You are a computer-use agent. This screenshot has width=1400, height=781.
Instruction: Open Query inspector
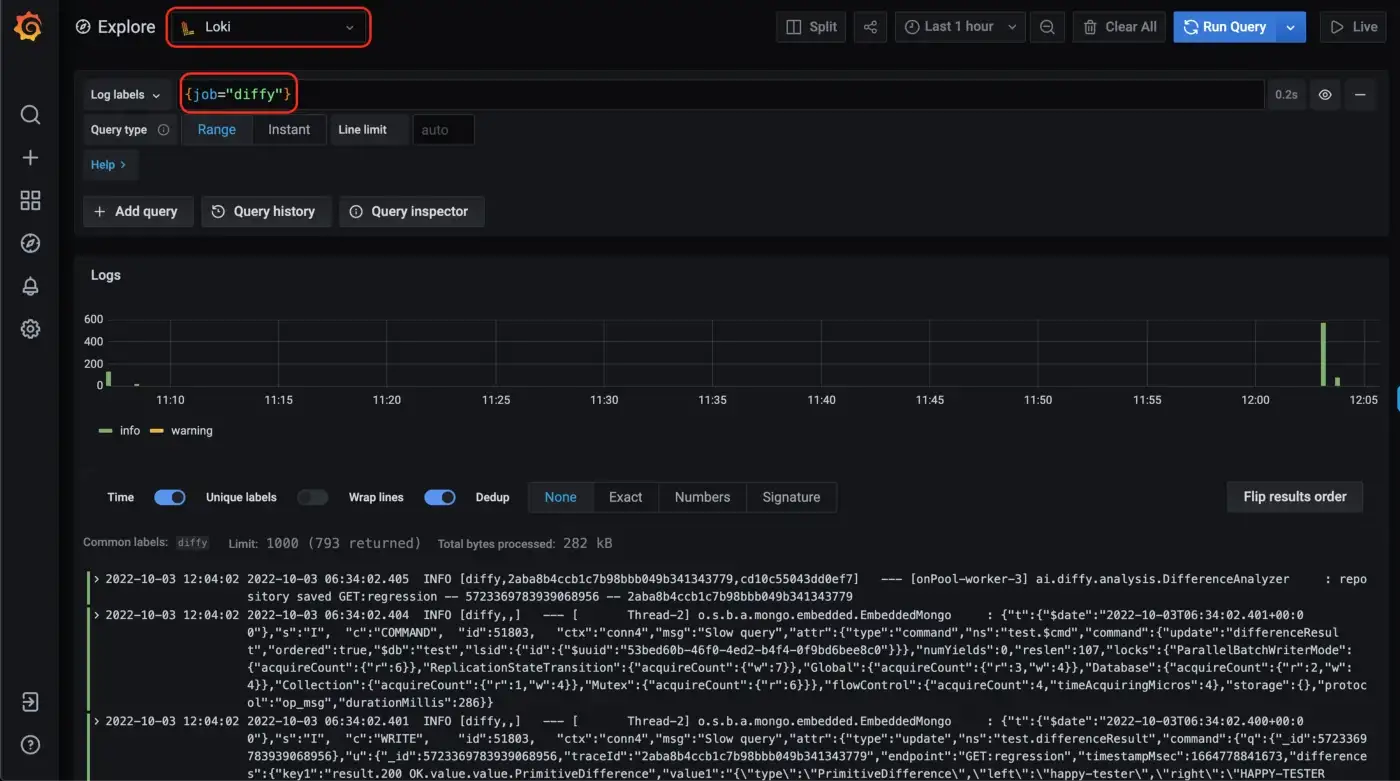[x=411, y=211]
